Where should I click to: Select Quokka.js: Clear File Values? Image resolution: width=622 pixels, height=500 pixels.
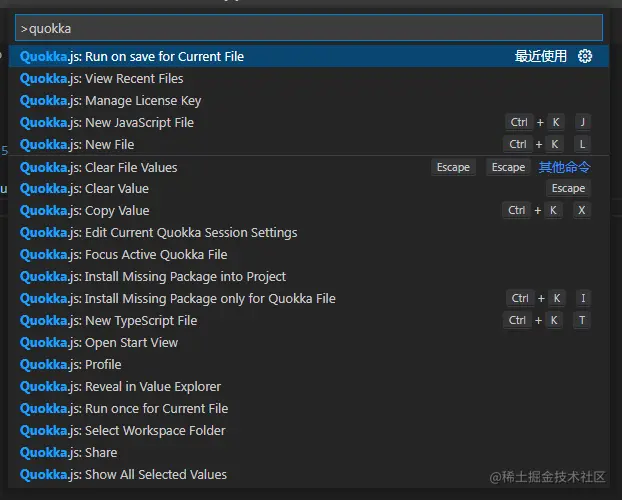point(309,167)
